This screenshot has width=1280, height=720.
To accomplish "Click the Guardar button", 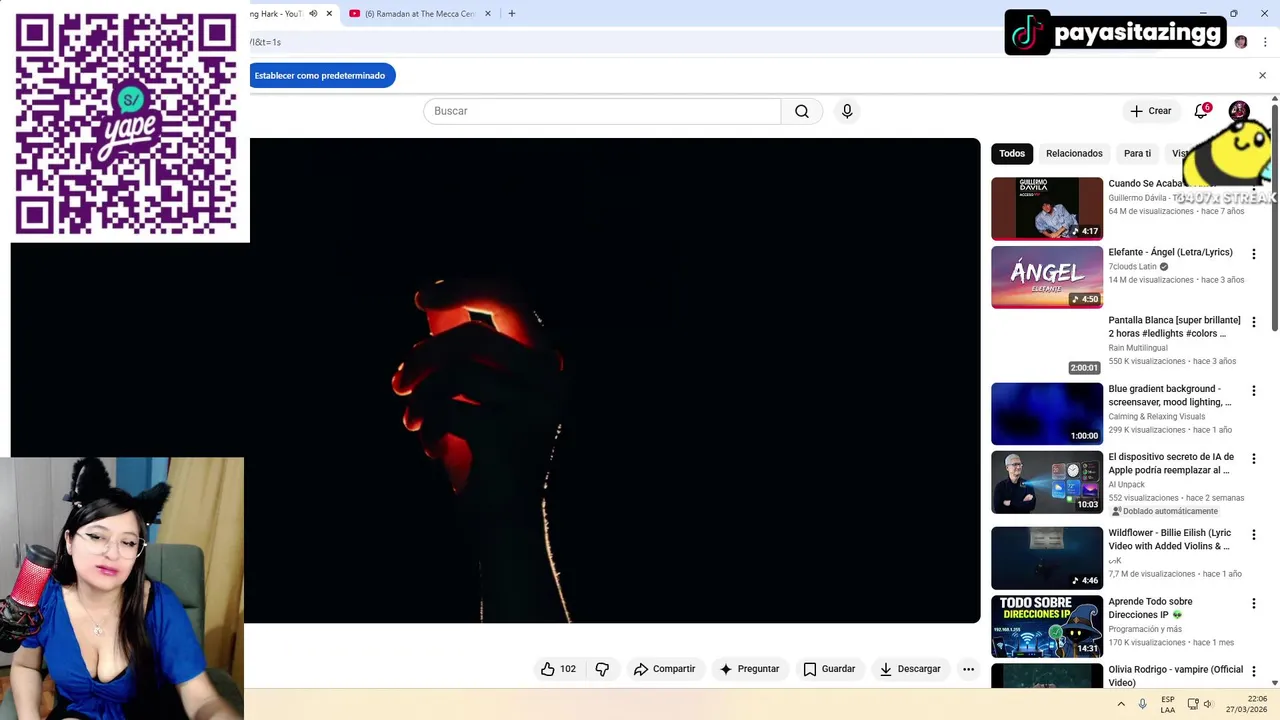I will [x=829, y=669].
